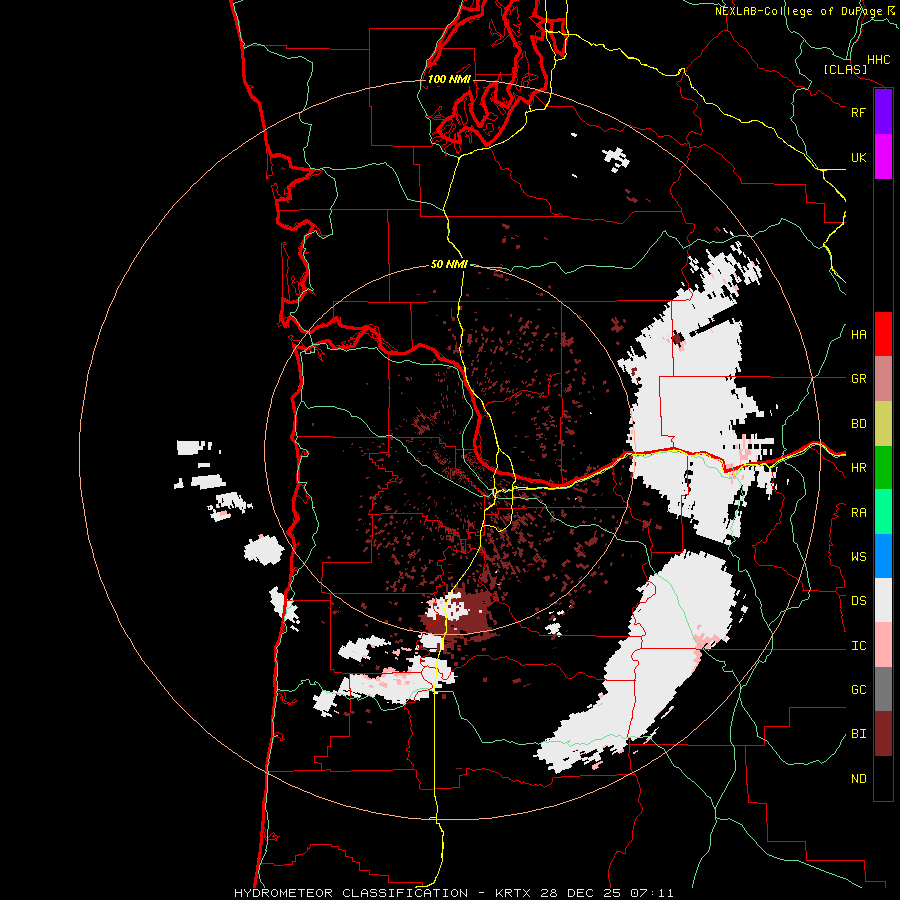The image size is (900, 900).
Task: Click the WS legend label
Action: coord(858,557)
